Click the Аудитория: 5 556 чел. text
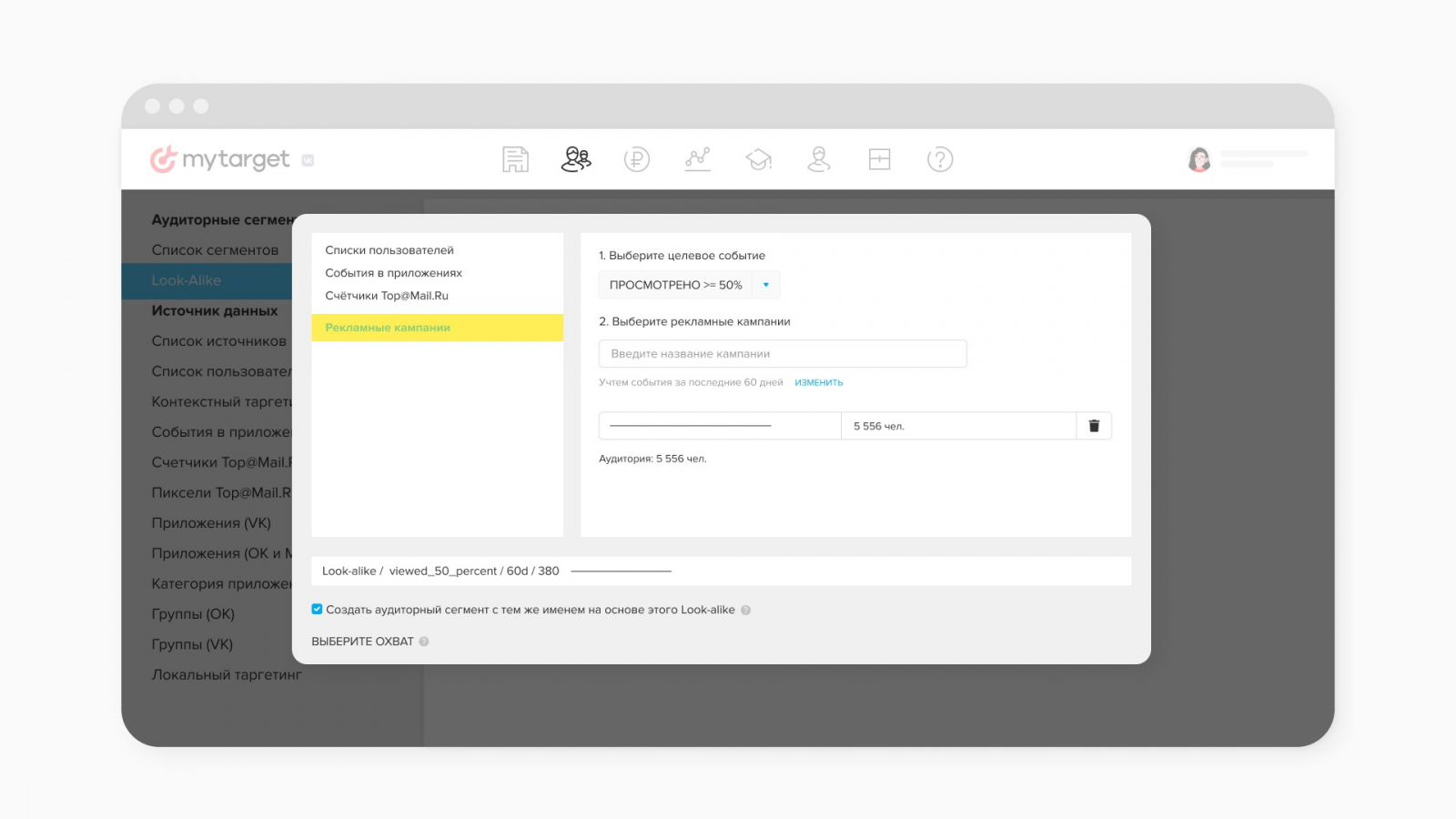Image resolution: width=1456 pixels, height=819 pixels. (x=652, y=459)
